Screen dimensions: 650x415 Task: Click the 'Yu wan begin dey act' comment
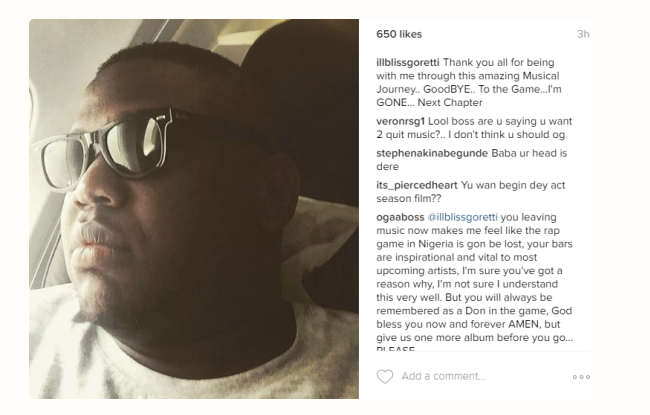(x=471, y=192)
